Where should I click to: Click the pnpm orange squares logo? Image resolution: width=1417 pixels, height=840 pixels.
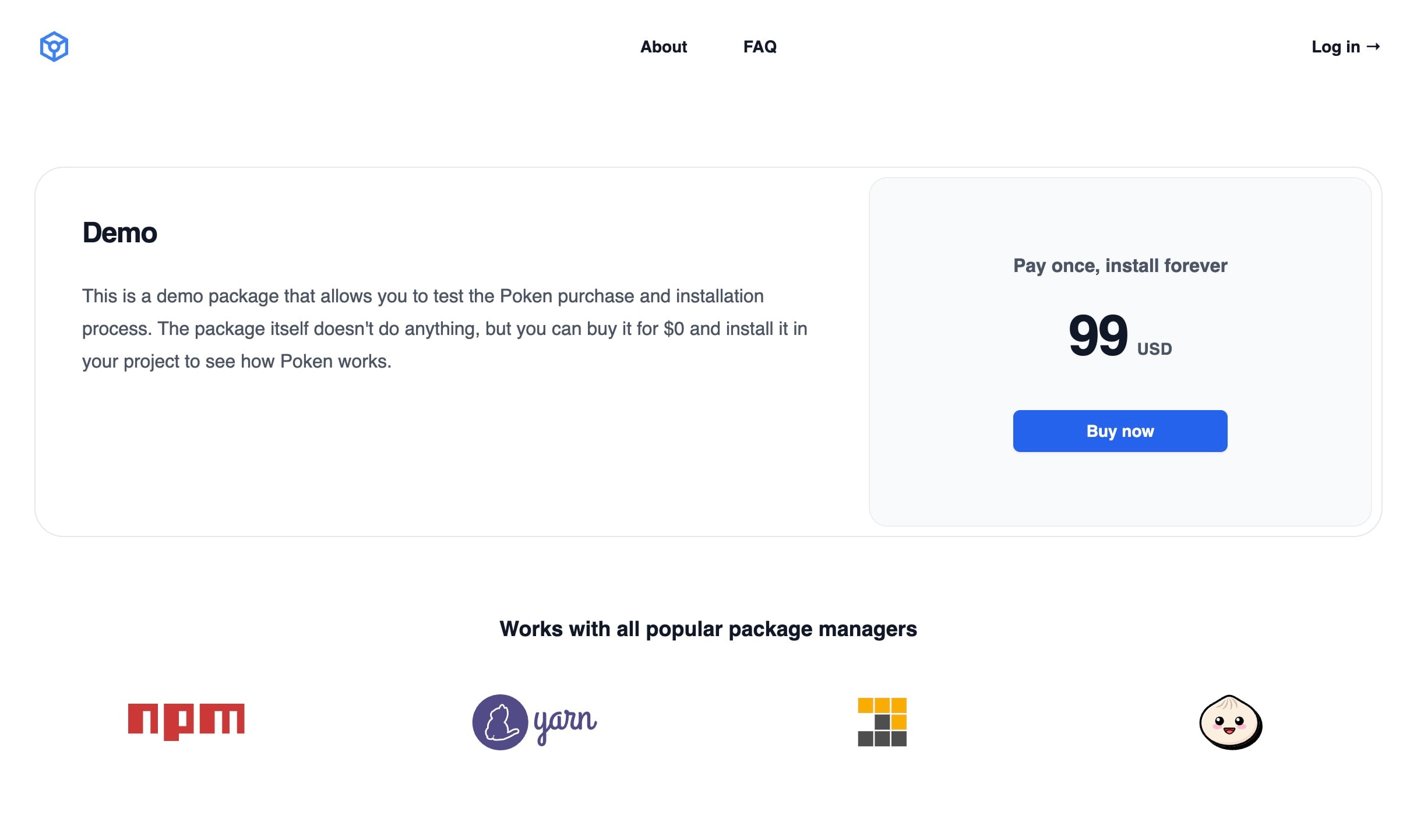(882, 722)
